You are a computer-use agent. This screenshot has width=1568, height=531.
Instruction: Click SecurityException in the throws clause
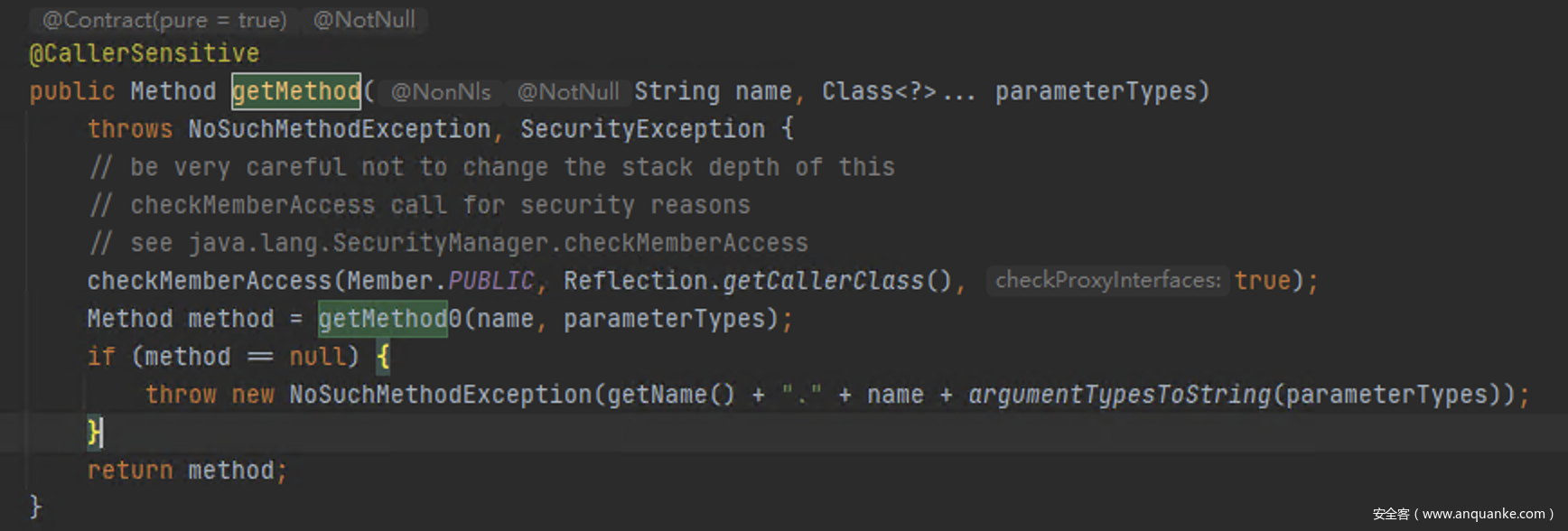(643, 129)
